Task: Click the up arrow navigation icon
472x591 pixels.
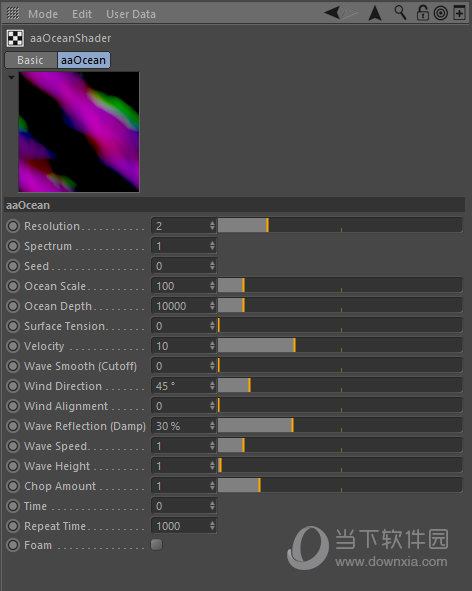Action: pyautogui.click(x=375, y=13)
